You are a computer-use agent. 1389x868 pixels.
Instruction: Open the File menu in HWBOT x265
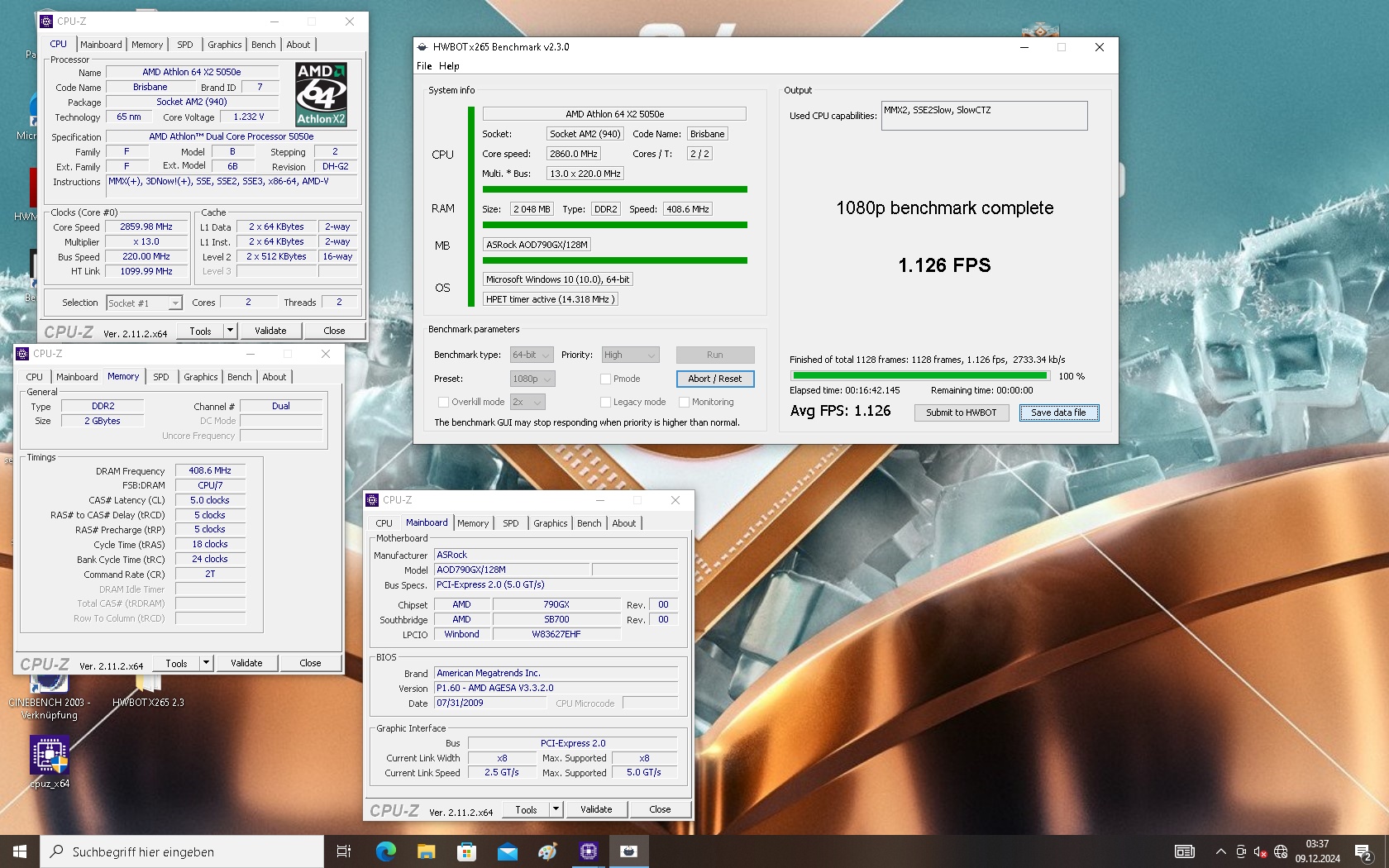click(424, 66)
